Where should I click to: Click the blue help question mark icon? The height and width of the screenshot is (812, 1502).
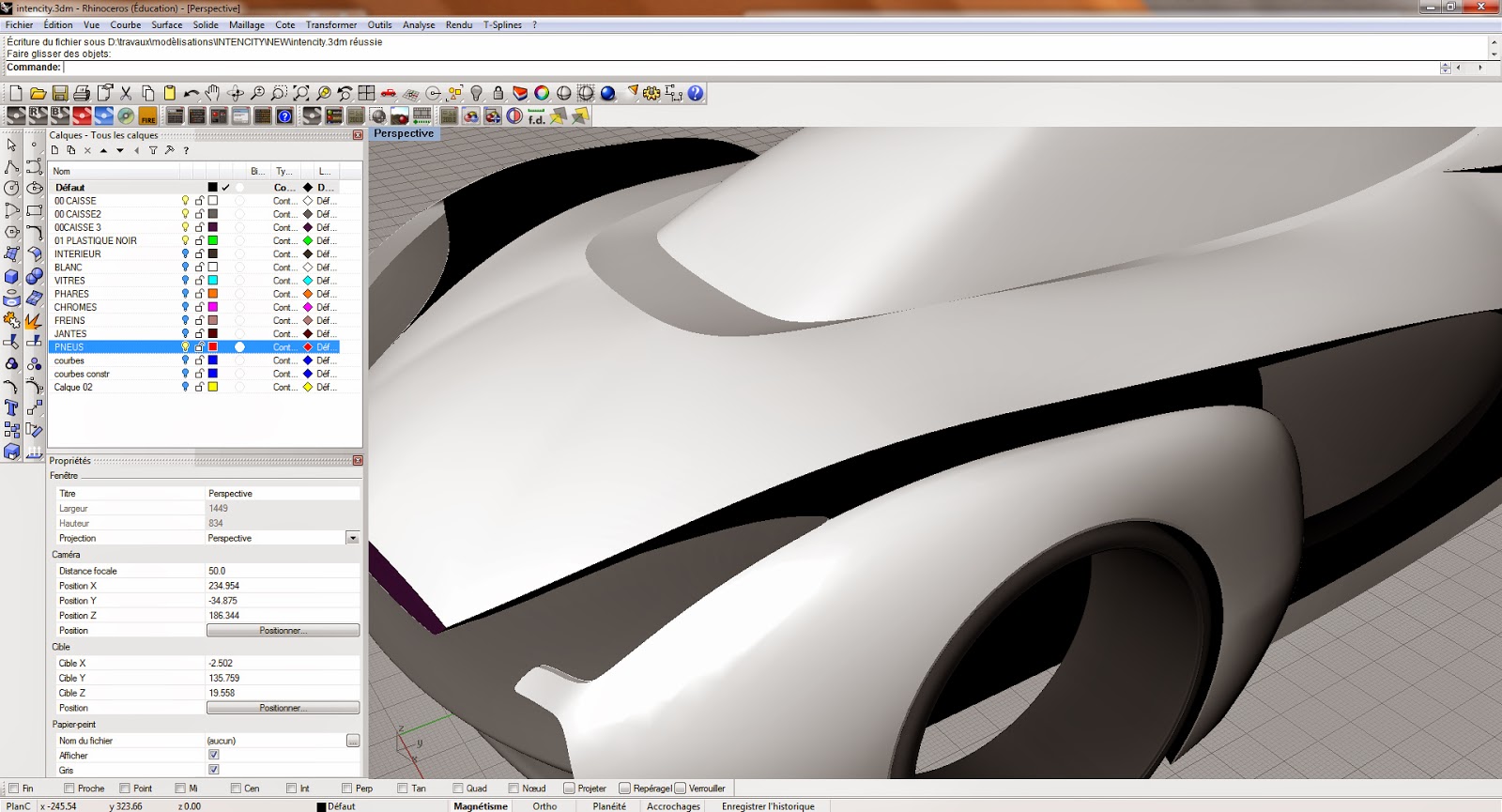[696, 93]
